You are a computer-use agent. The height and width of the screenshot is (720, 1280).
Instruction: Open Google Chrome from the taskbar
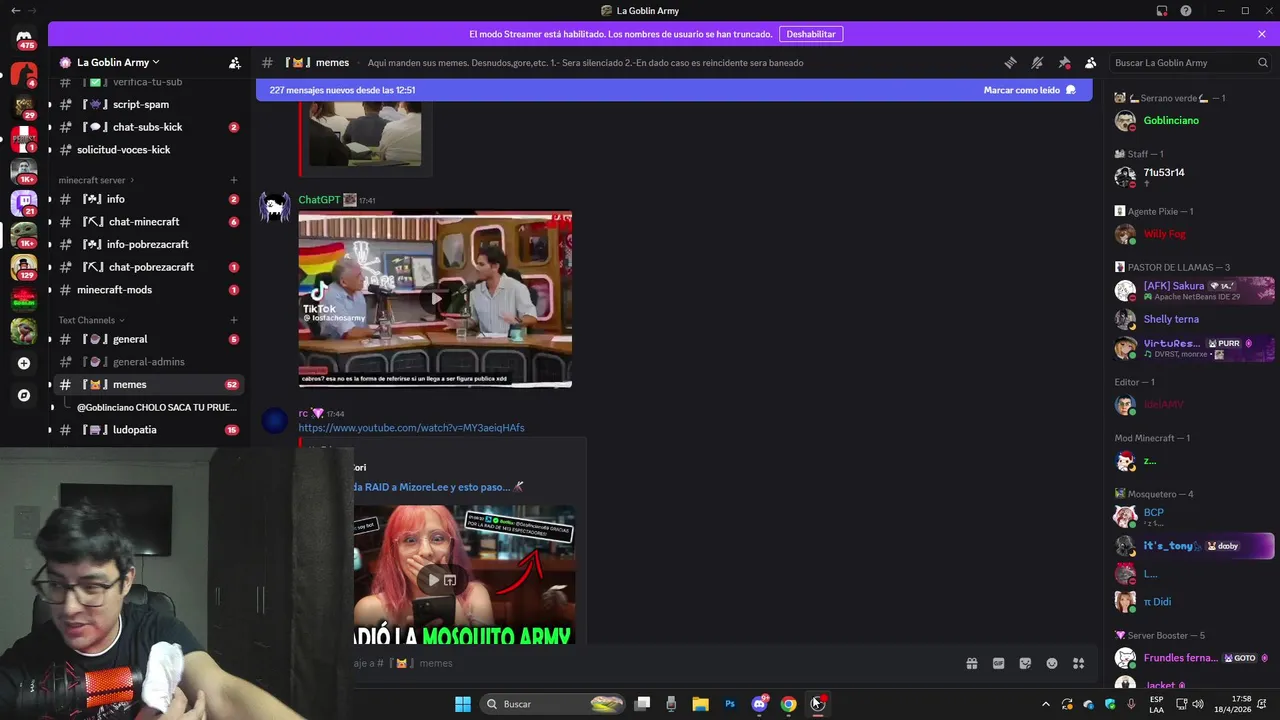point(788,704)
